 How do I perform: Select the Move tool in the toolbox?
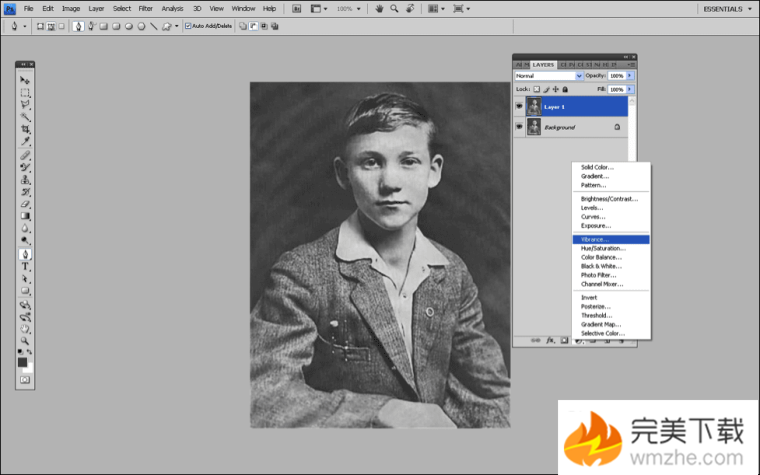click(x=25, y=80)
